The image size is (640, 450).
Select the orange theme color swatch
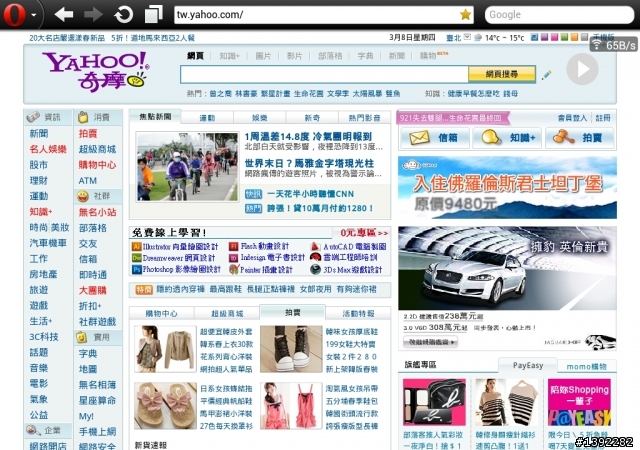click(x=574, y=37)
